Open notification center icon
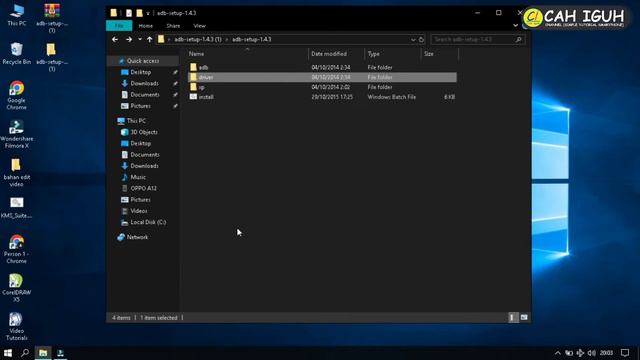Screen dimensions: 640x360 click(625, 353)
